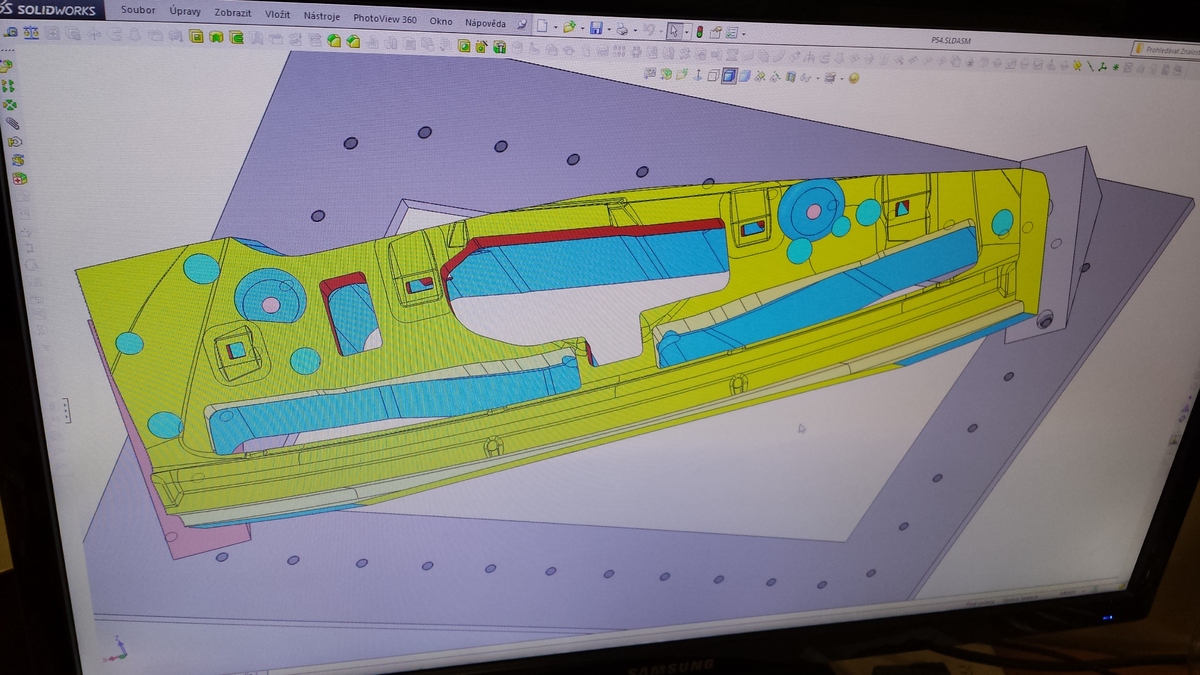Screen dimensions: 1200x675
Task: Click the New document icon
Action: click(542, 27)
